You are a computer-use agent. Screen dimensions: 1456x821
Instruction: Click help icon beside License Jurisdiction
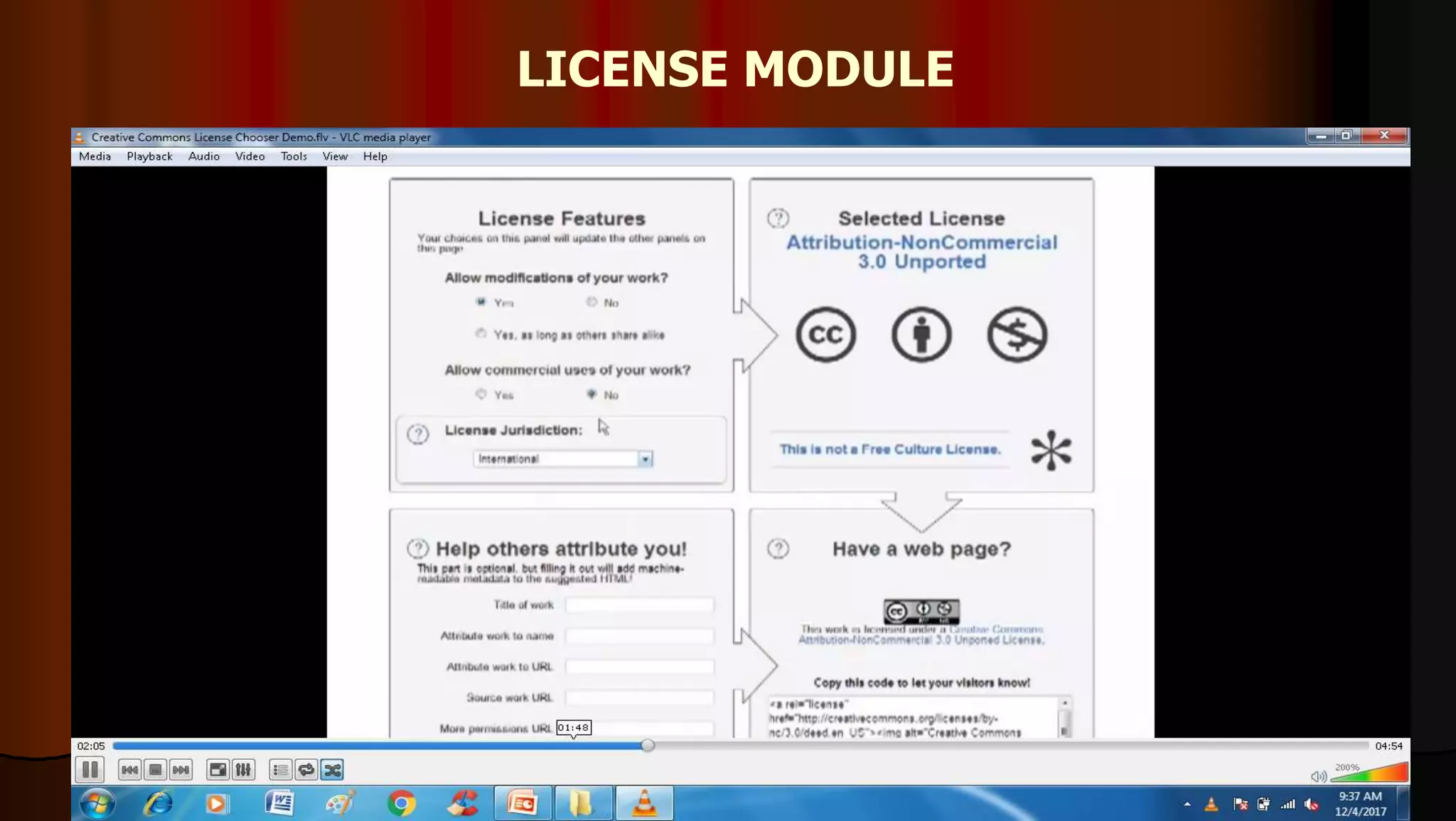[x=418, y=434]
